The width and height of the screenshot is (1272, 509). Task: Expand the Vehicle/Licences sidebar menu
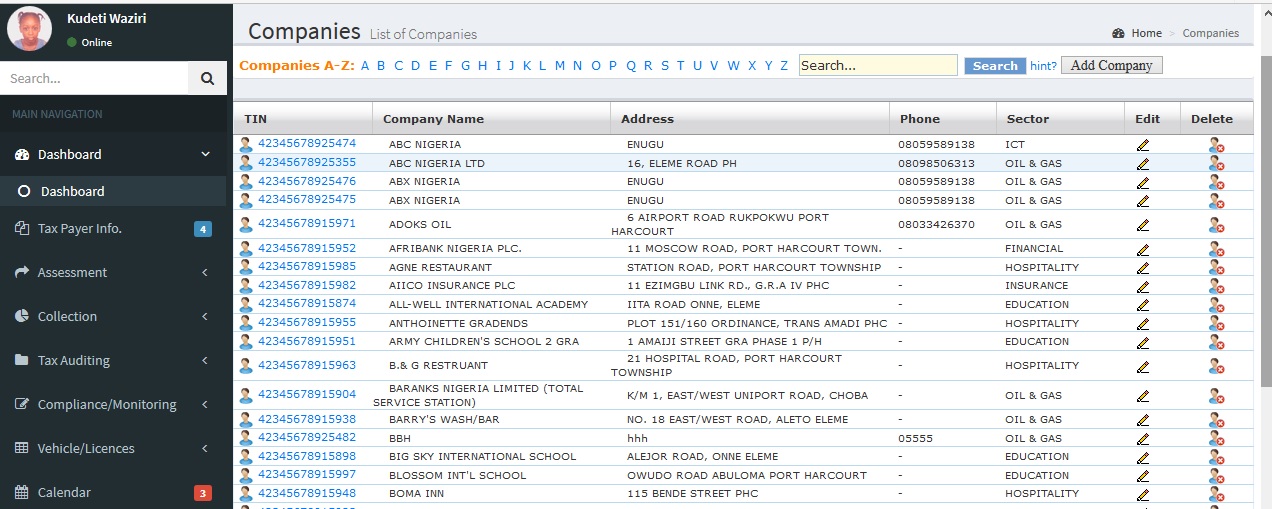[x=113, y=448]
